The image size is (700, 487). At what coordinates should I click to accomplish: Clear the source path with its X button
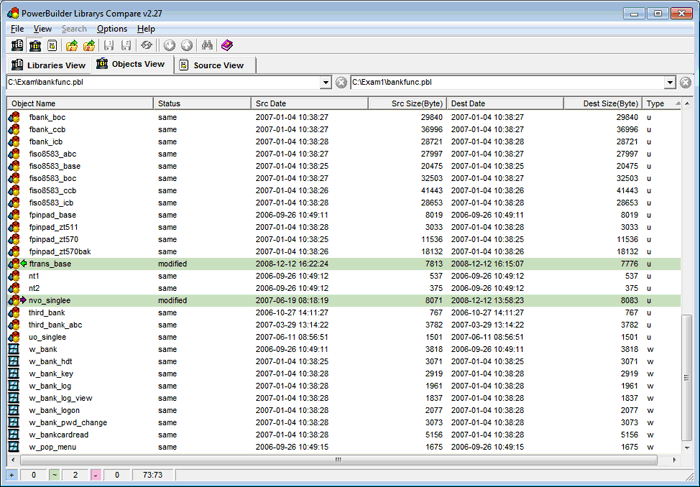click(x=341, y=82)
